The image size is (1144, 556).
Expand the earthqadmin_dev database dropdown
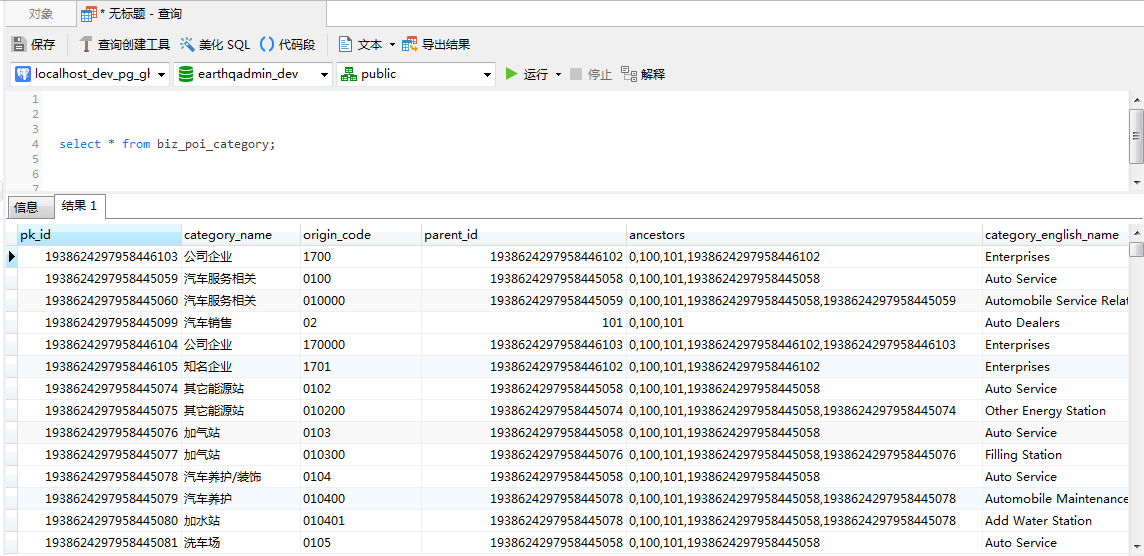[x=324, y=75]
